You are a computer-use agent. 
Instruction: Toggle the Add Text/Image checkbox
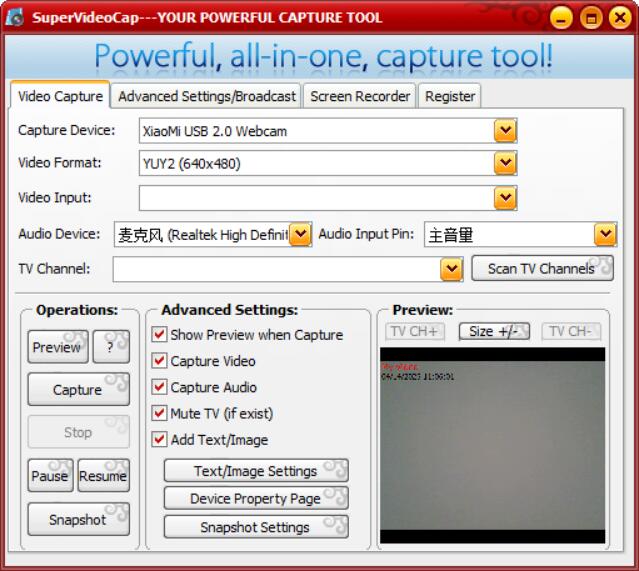(x=159, y=439)
